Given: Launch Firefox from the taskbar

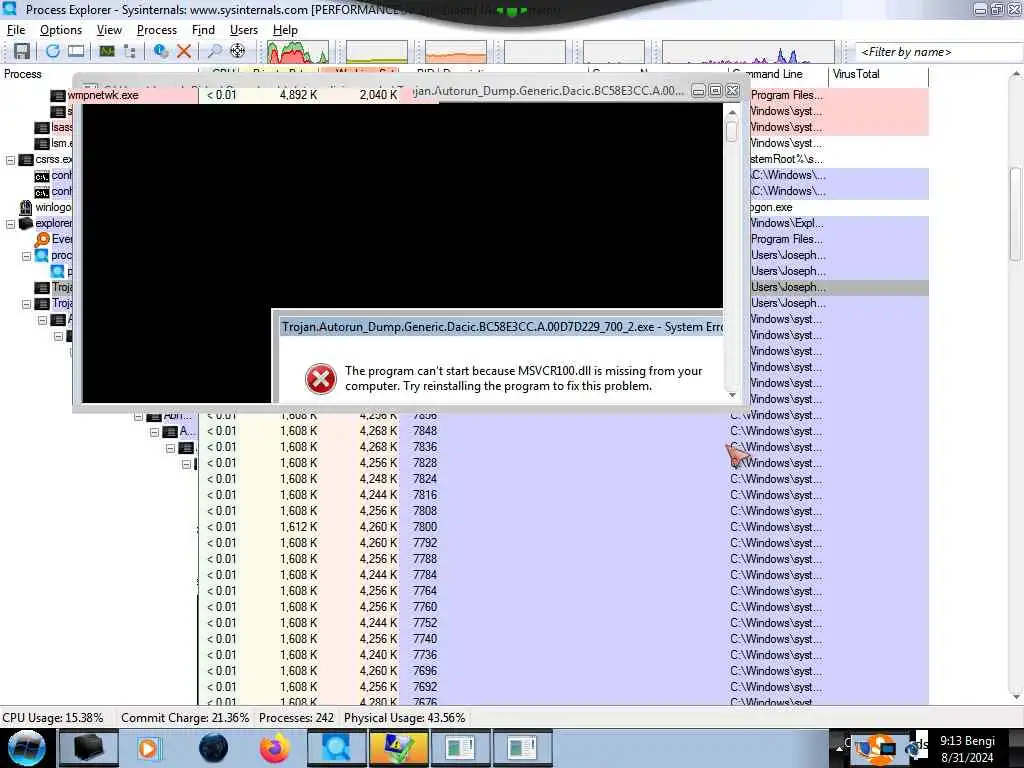Looking at the screenshot, I should (275, 748).
